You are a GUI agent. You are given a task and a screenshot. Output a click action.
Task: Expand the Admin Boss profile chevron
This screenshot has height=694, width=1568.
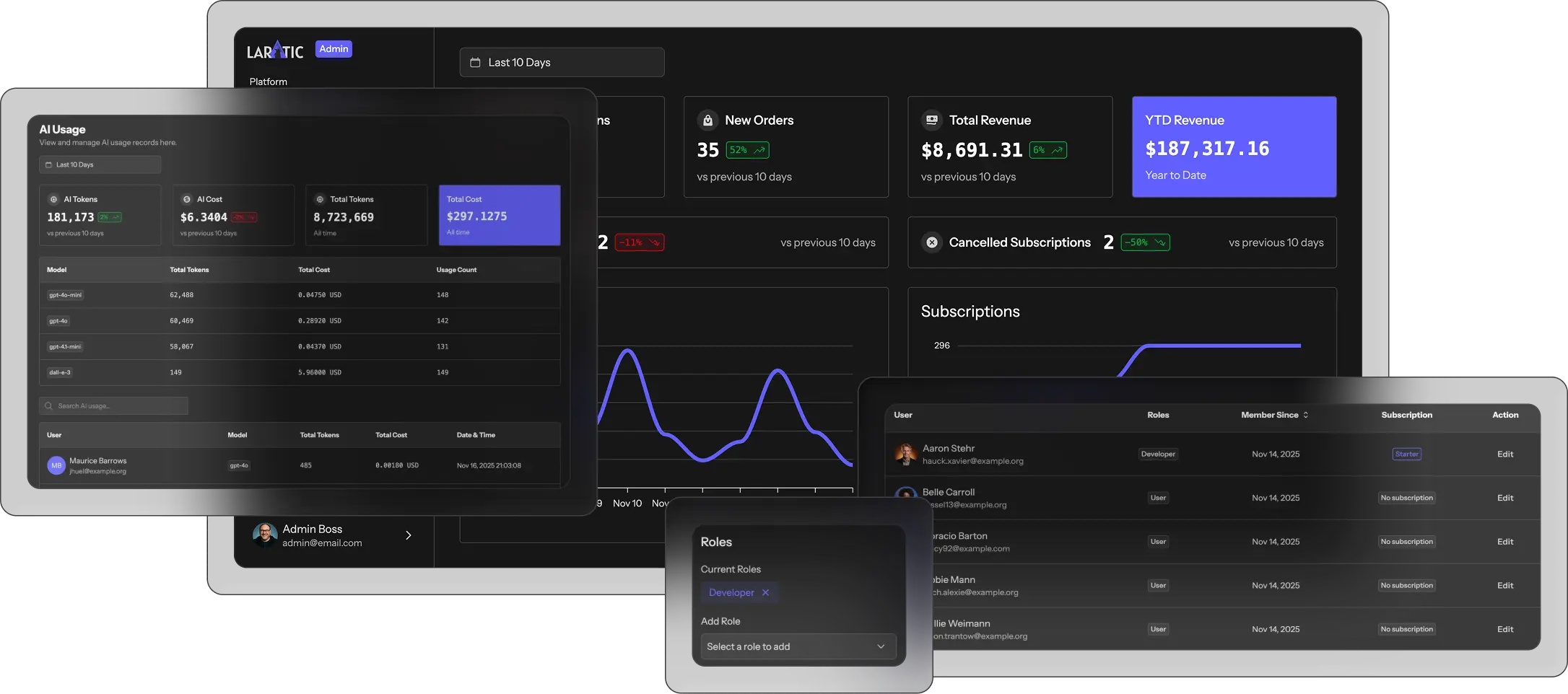[409, 535]
